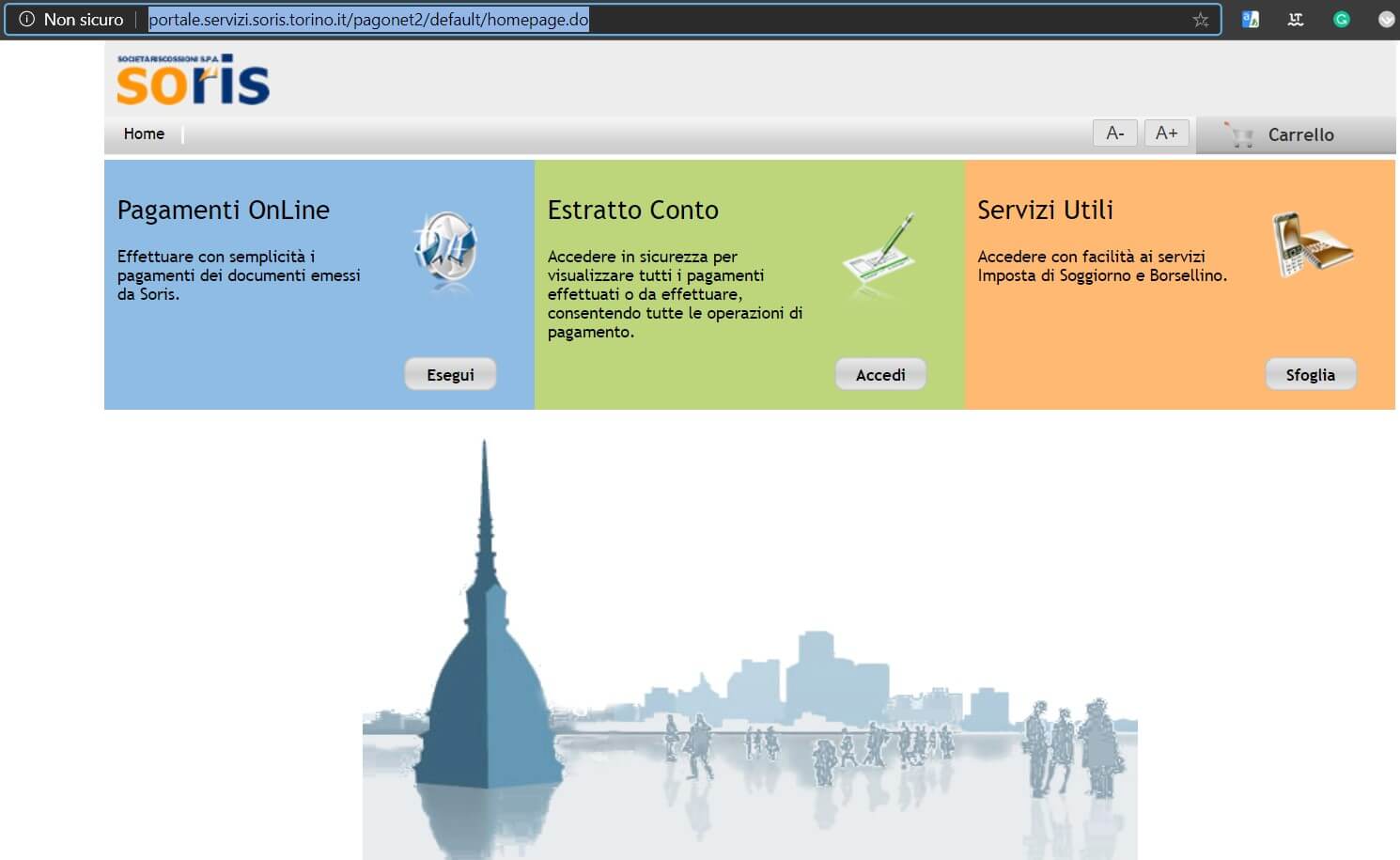Open the Home menu item

click(144, 133)
